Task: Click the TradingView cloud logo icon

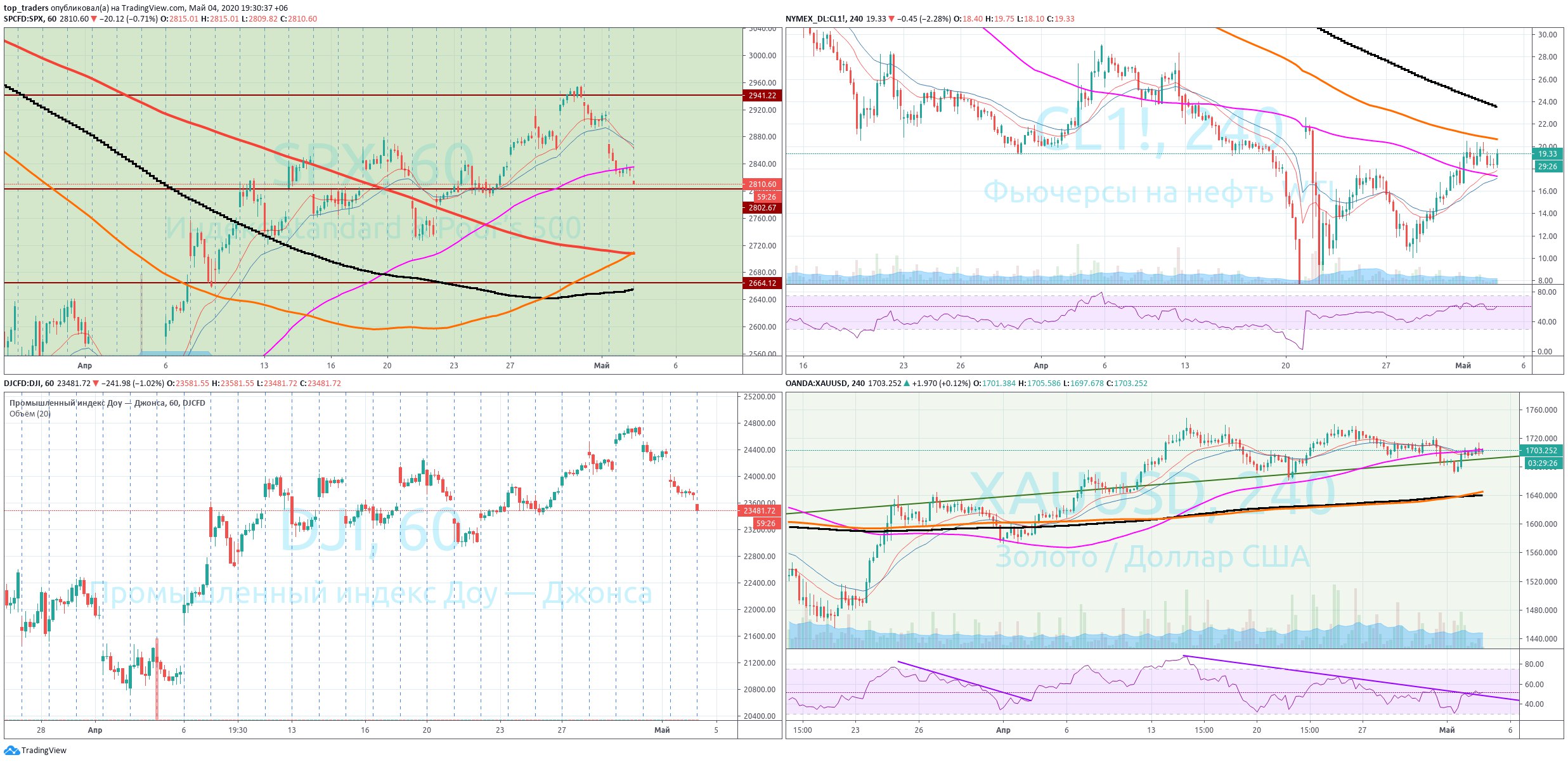Action: pos(11,751)
